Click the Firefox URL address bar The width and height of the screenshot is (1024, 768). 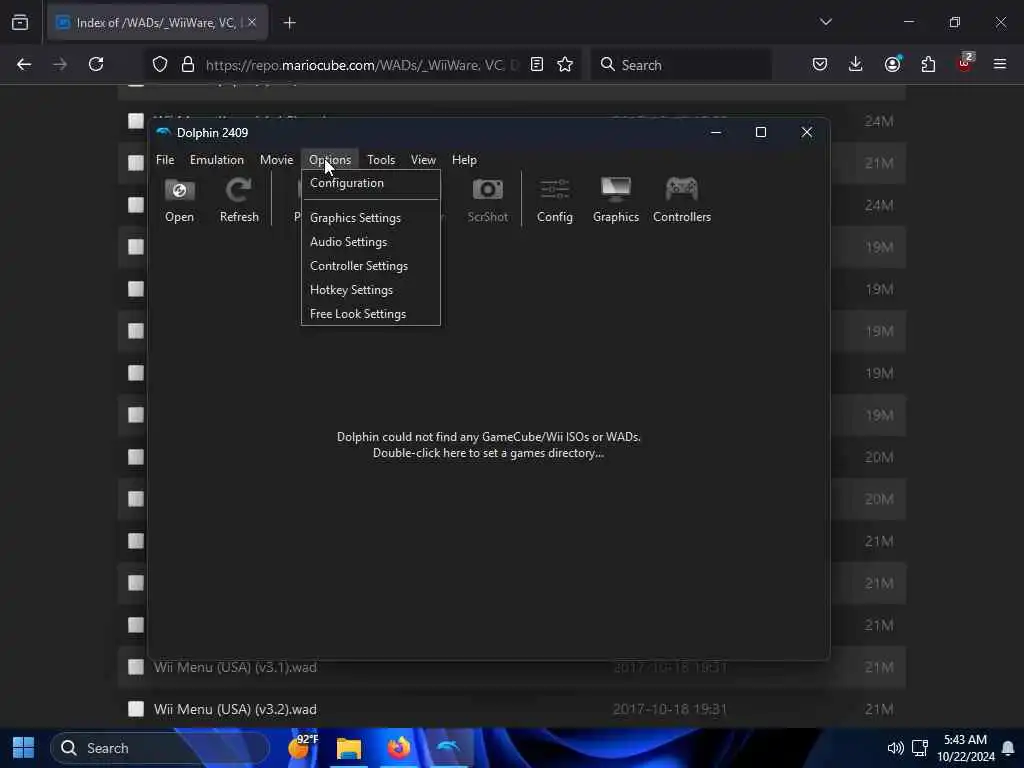click(360, 65)
